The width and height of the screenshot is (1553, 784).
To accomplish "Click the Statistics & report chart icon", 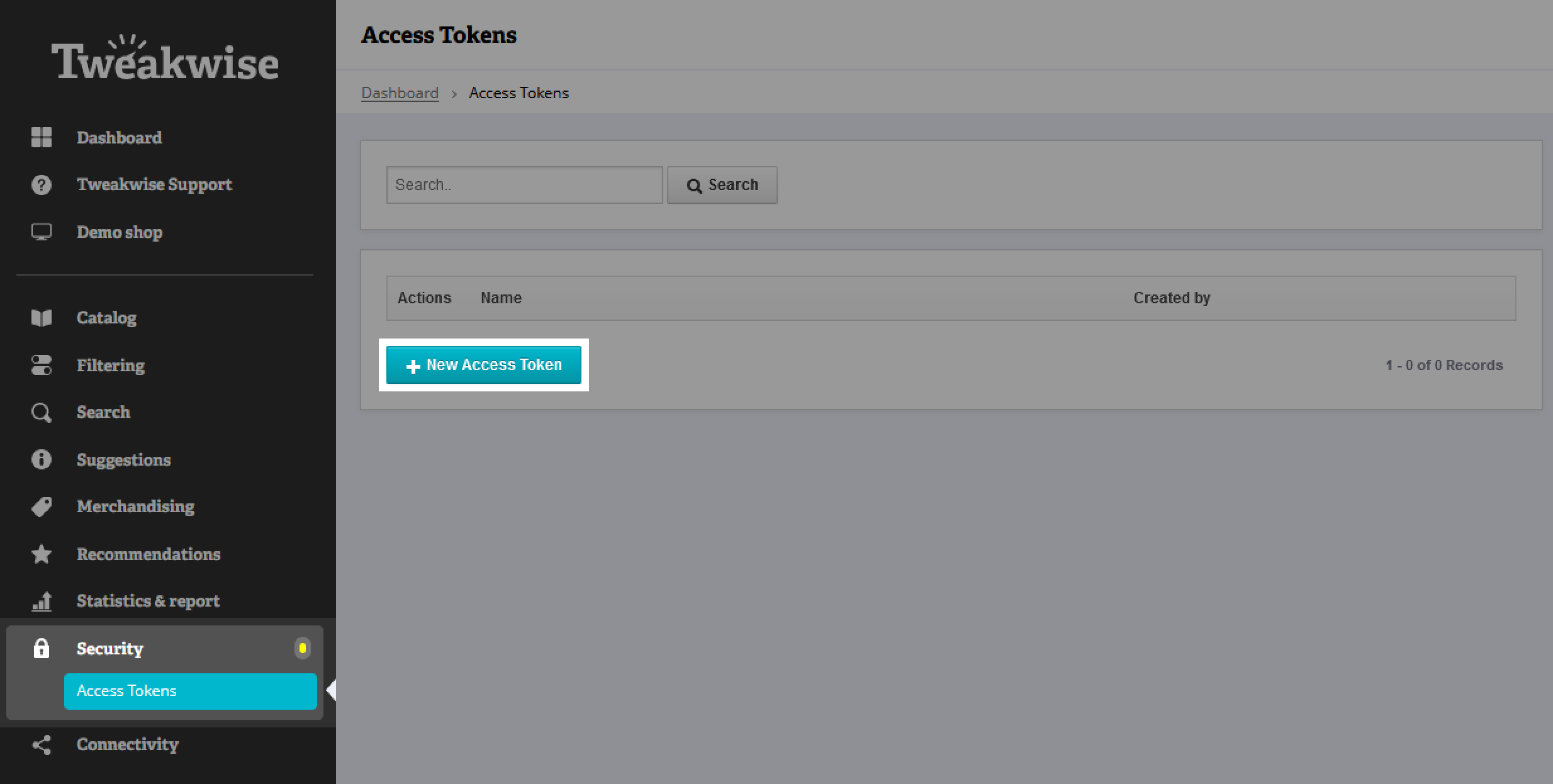I will tap(42, 602).
